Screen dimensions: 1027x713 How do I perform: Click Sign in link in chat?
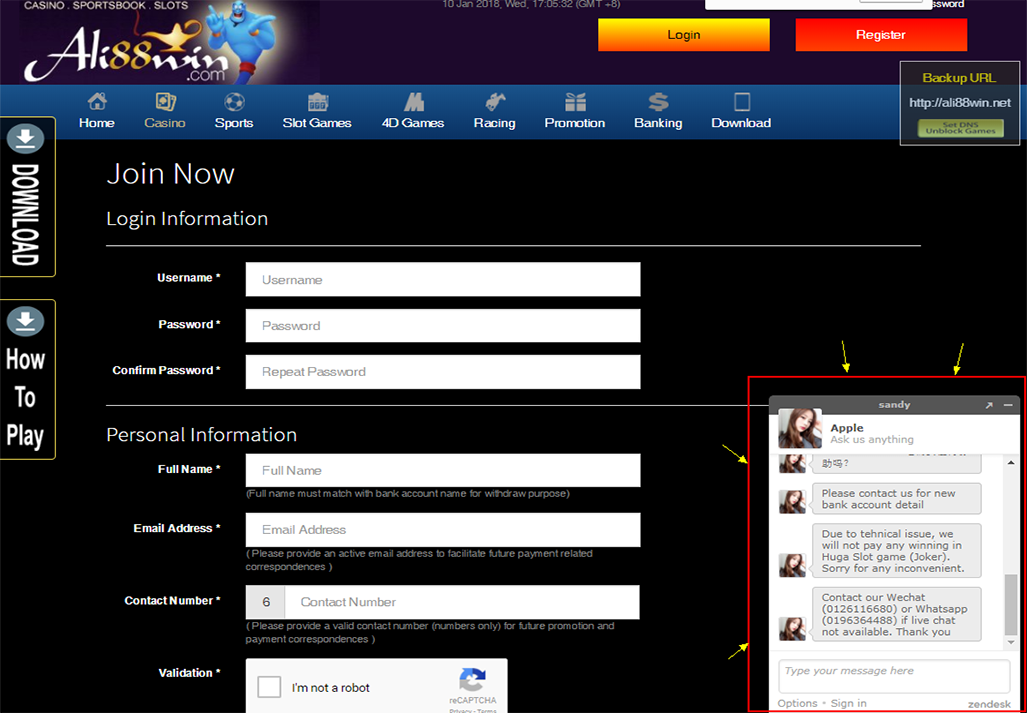(848, 703)
